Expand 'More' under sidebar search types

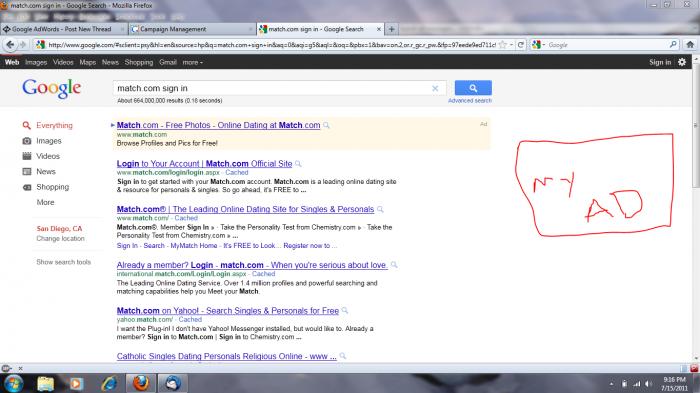pyautogui.click(x=46, y=202)
